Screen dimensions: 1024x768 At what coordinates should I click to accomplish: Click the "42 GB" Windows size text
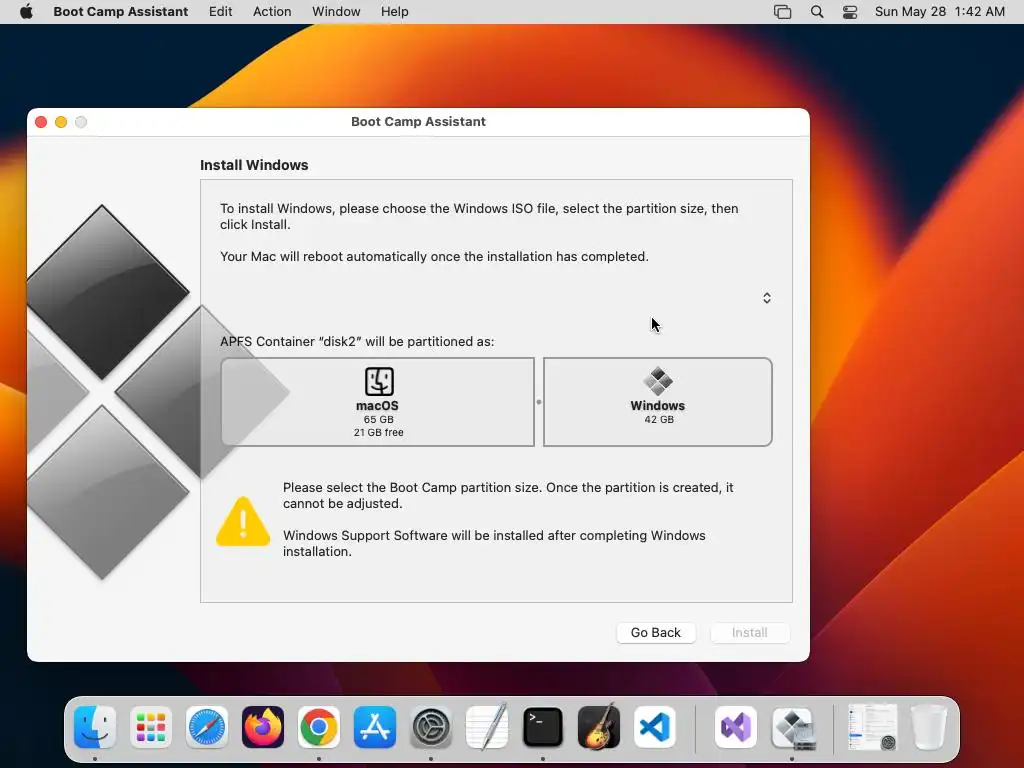[x=658, y=419]
